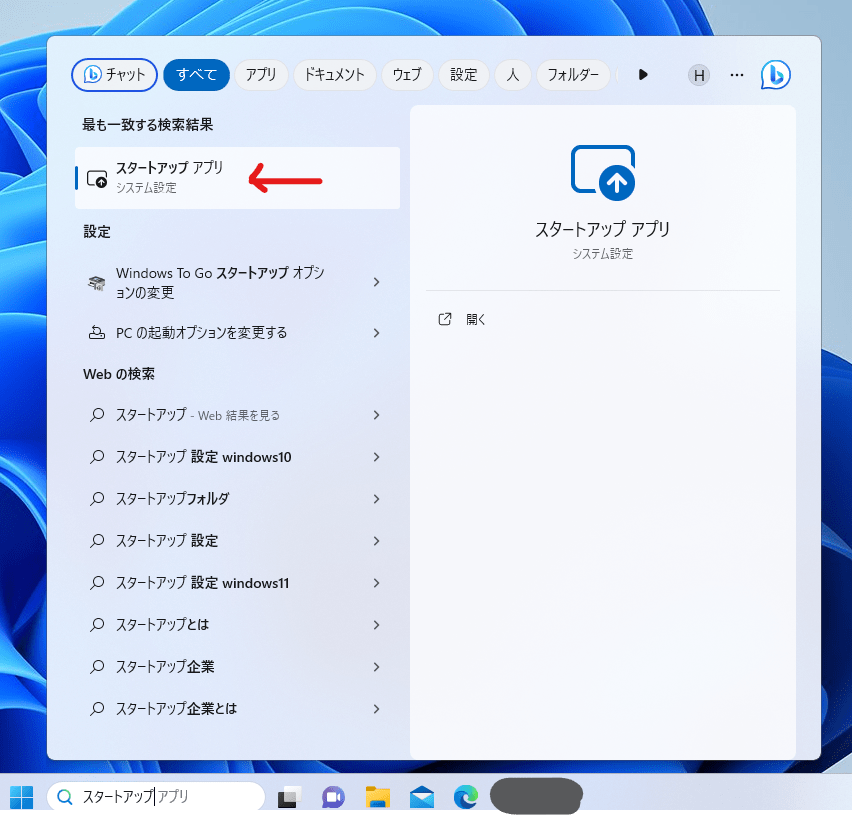Viewport: 852px width, 816px height.
Task: Expand スタートアップ 設定 windows11 chevron
Action: (x=377, y=583)
